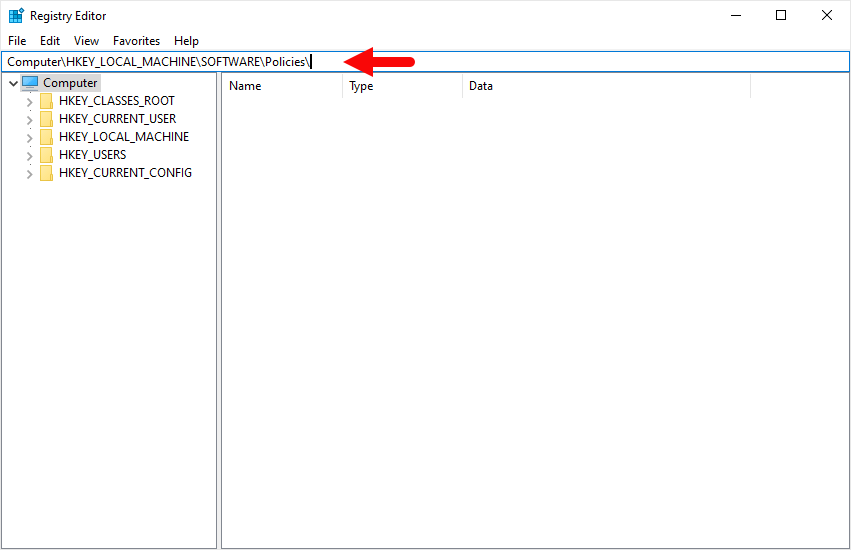
Task: Select the Computer root label
Action: tap(70, 83)
